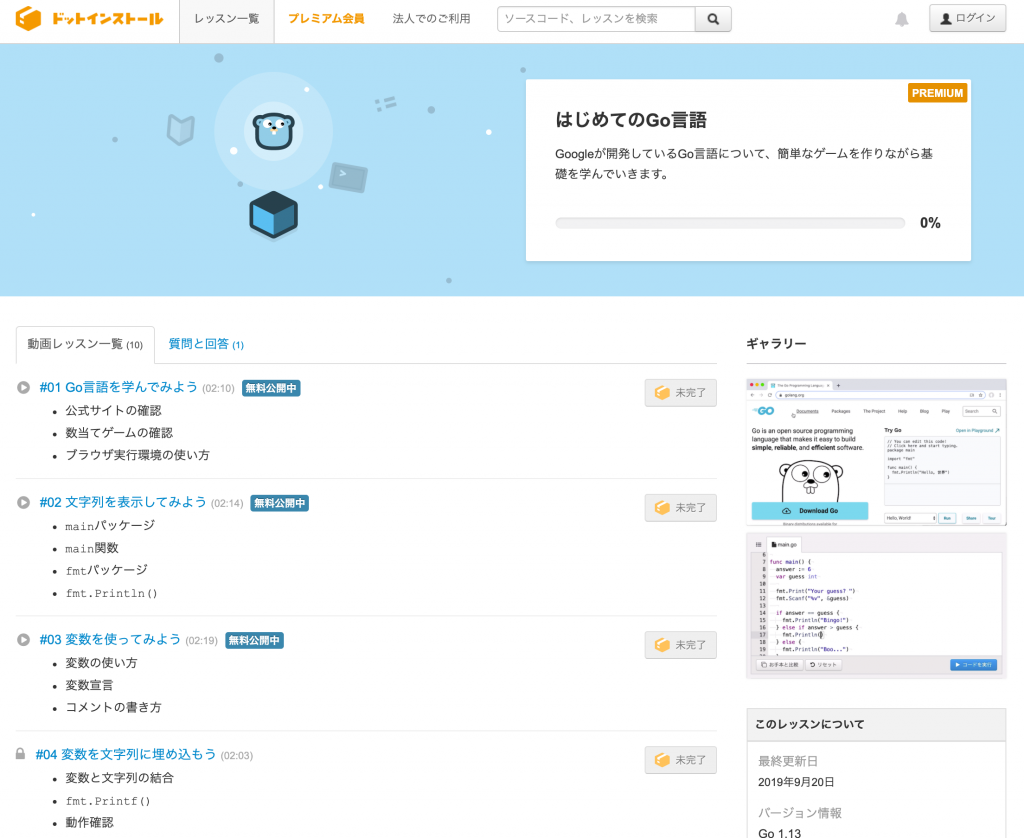1024x838 pixels.
Task: Click the はじめてのGo言語 course title
Action: point(631,120)
